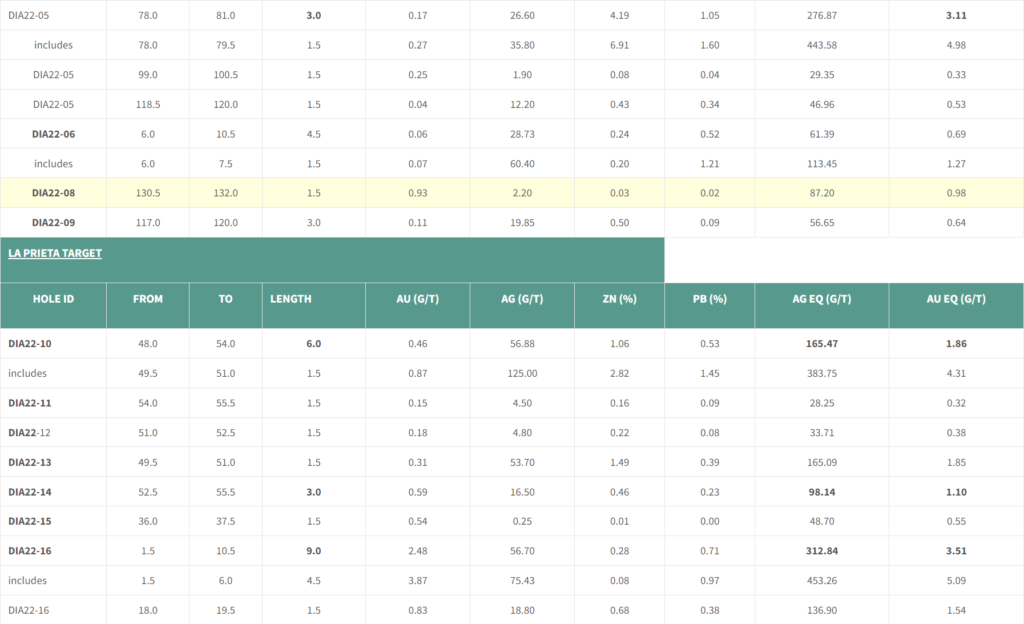Select the DIA22-10 hole ID cell
This screenshot has width=1024, height=624.
[x=30, y=343]
